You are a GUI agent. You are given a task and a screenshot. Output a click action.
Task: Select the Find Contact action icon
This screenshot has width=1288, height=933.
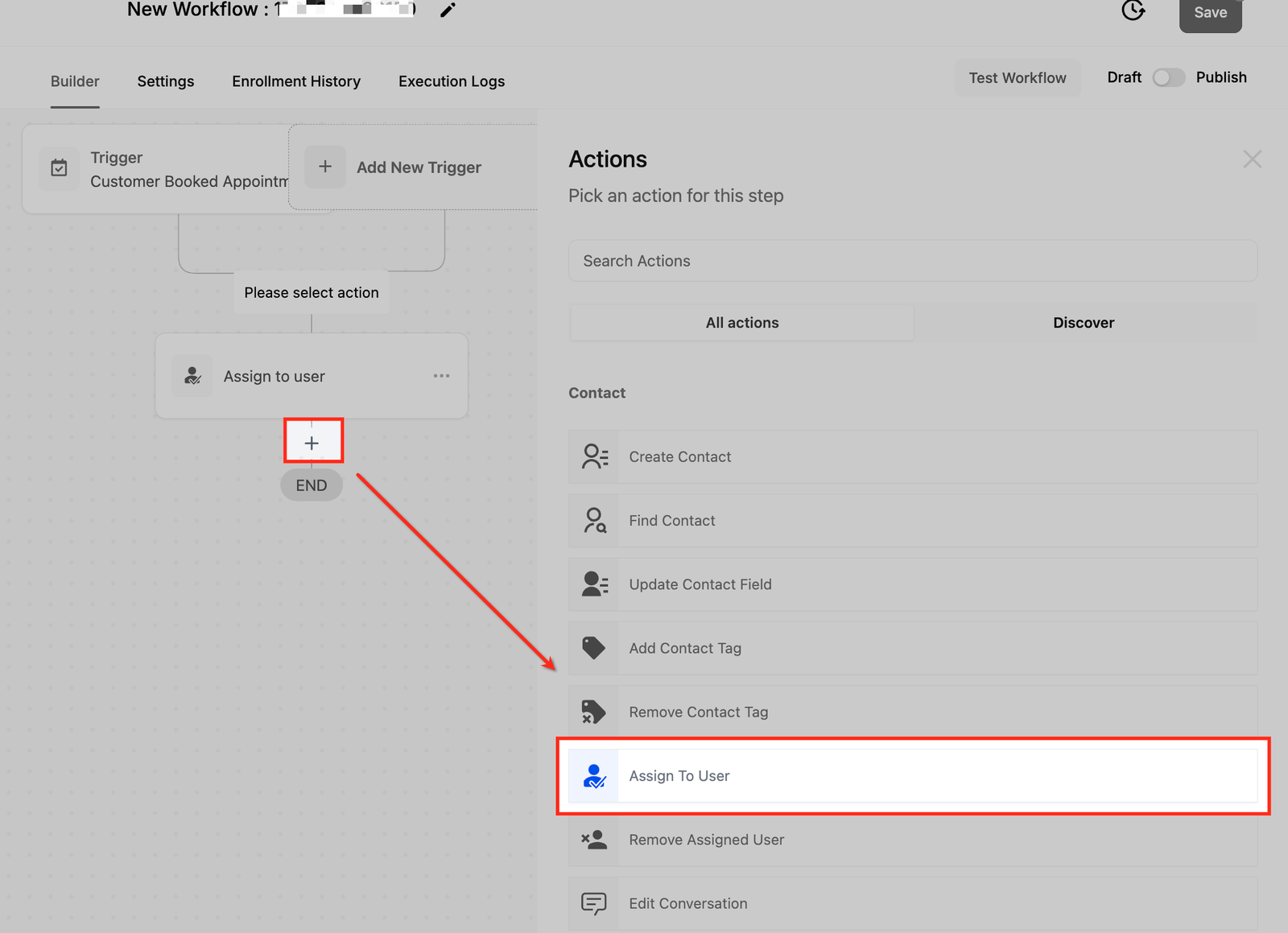[594, 521]
